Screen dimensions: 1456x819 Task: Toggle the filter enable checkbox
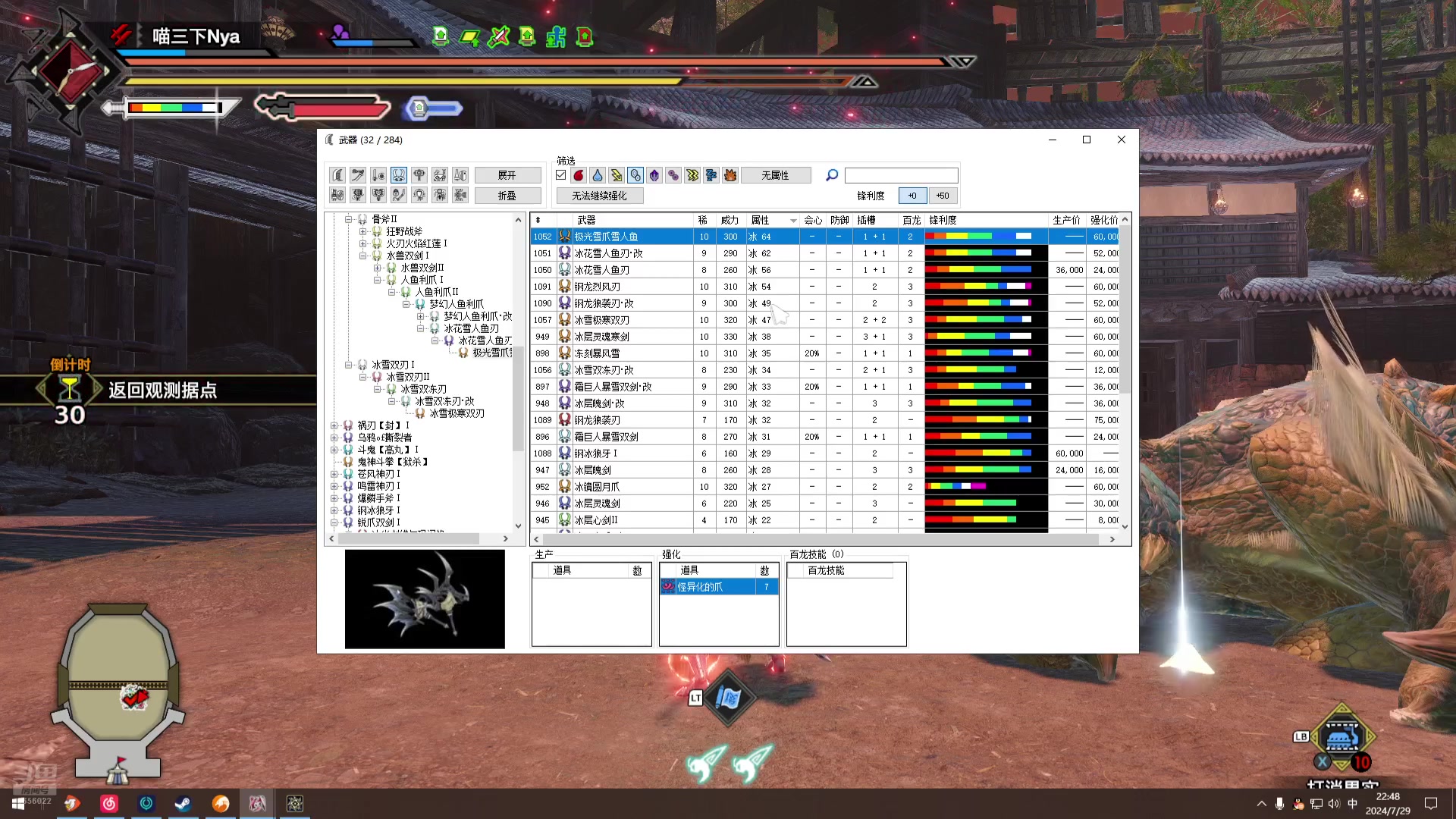click(x=561, y=175)
